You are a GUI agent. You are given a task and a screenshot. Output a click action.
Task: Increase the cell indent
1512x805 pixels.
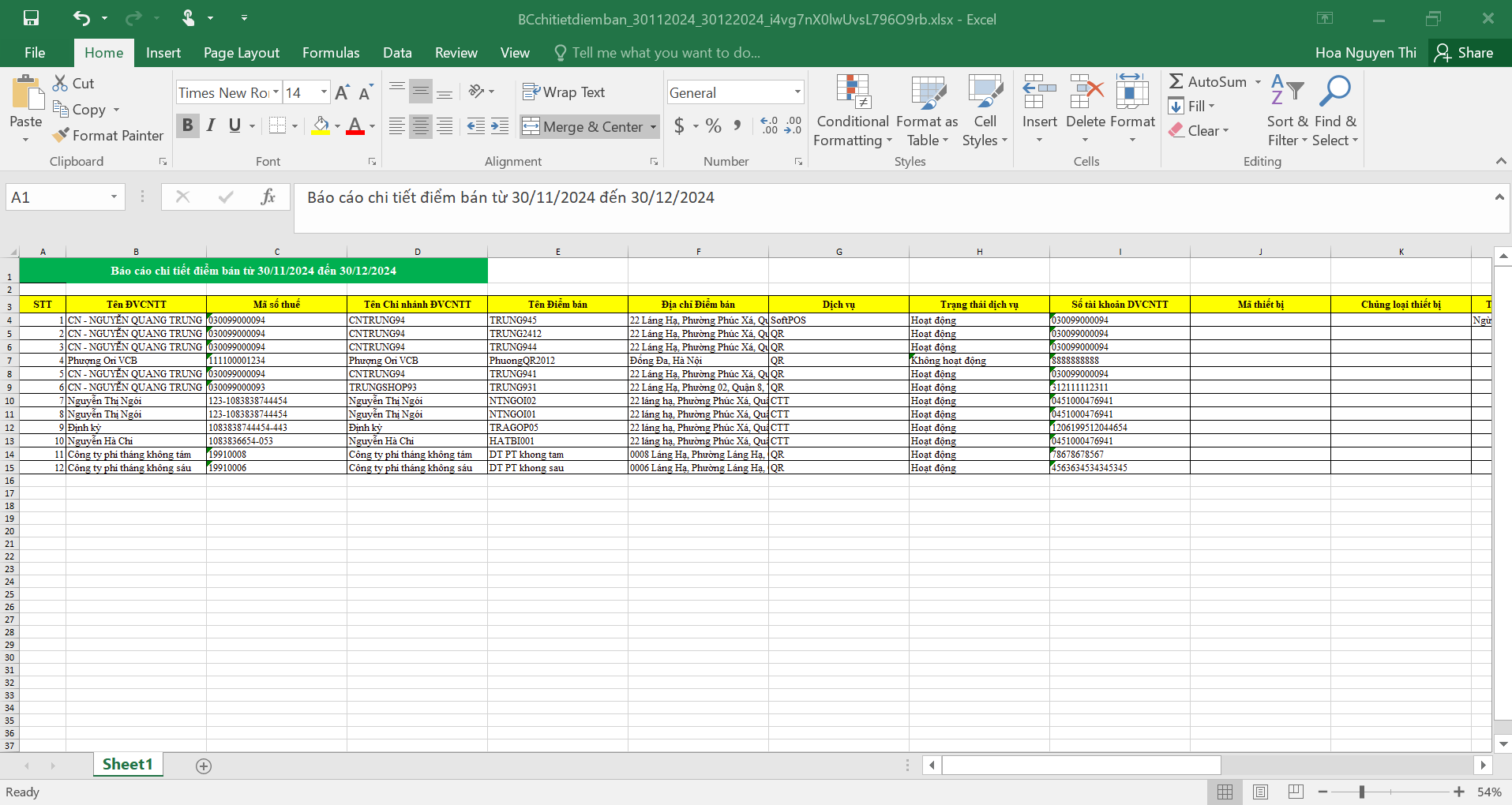click(x=500, y=126)
